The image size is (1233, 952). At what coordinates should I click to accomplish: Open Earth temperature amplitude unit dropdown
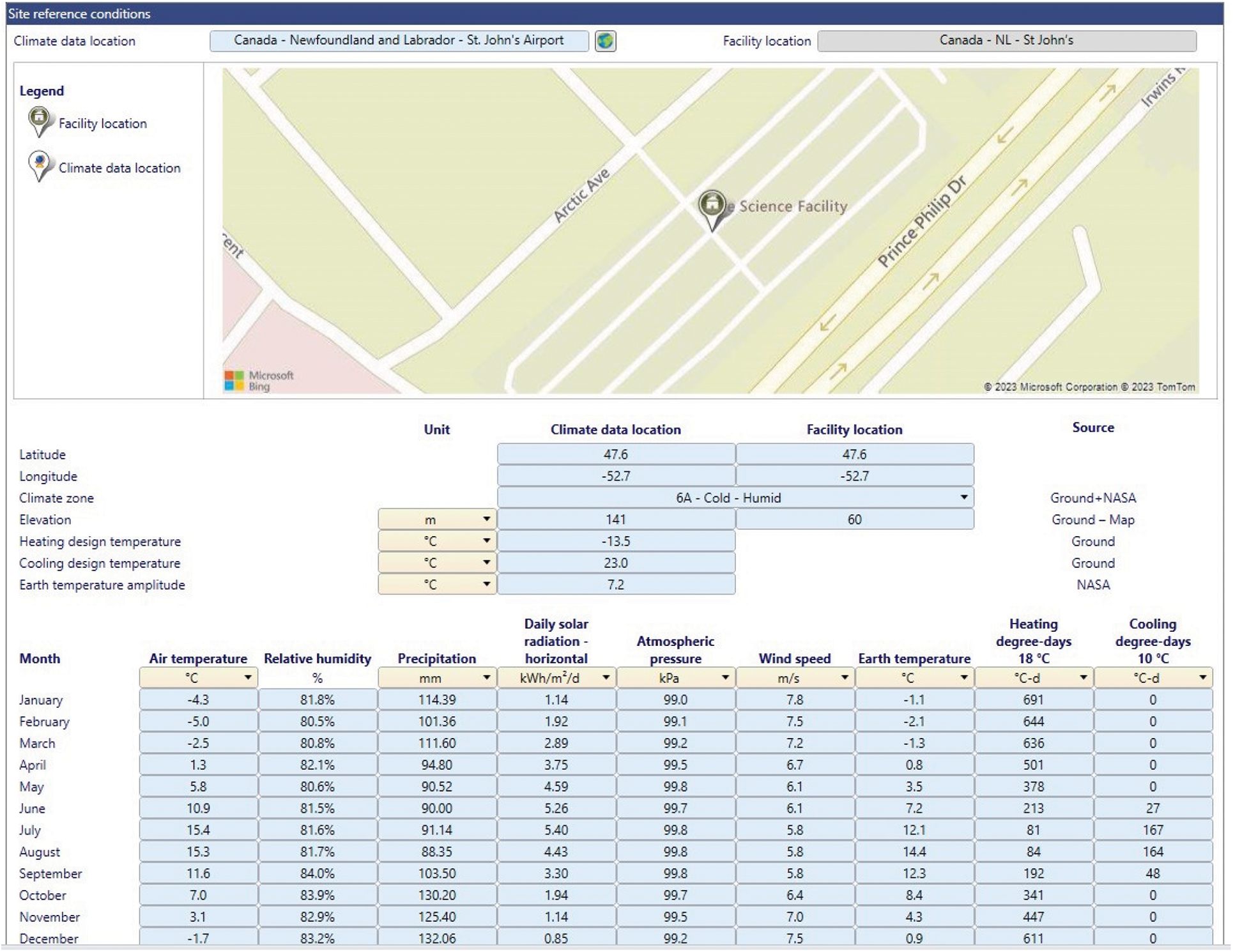(486, 585)
